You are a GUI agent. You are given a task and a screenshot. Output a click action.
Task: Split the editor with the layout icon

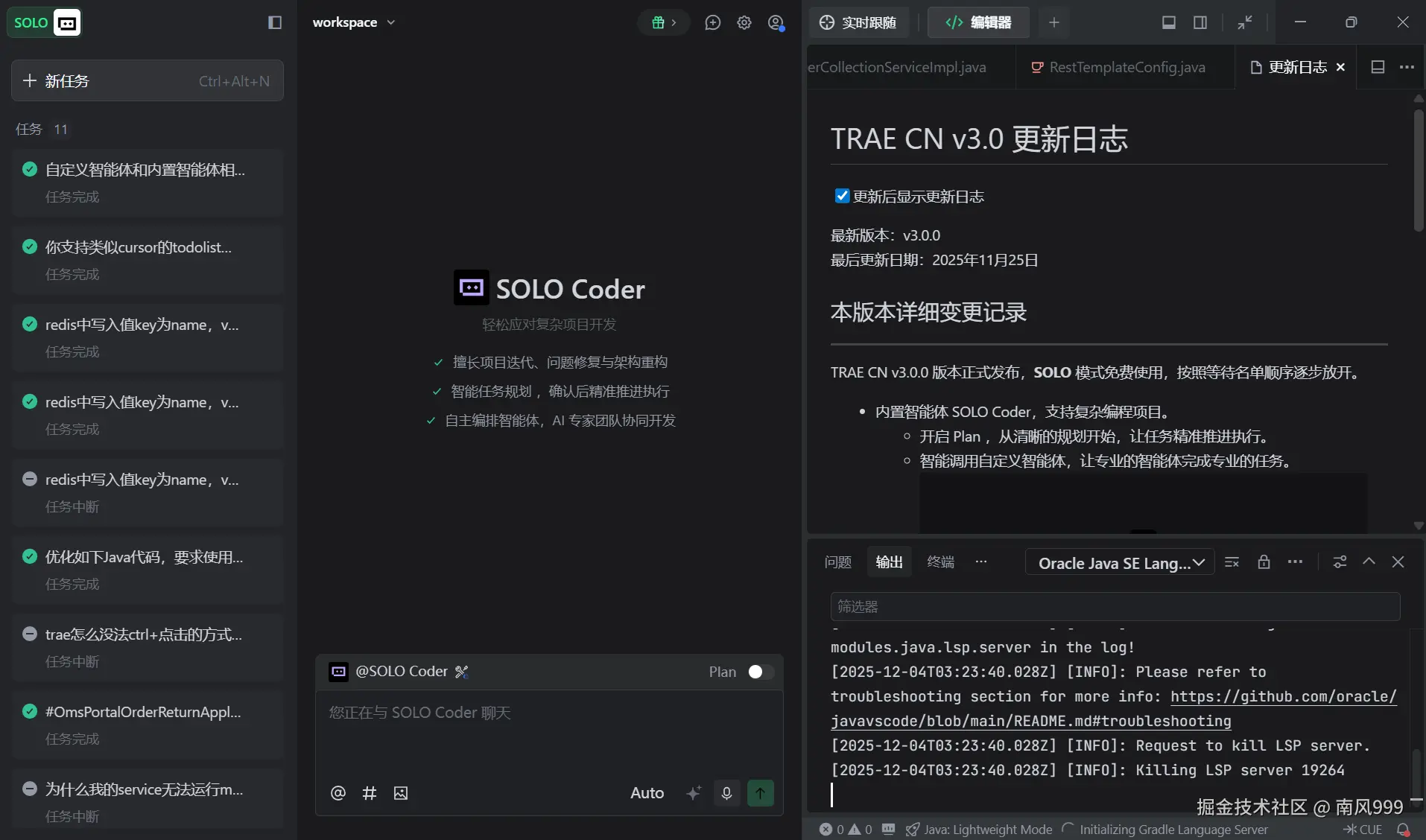pos(1378,67)
